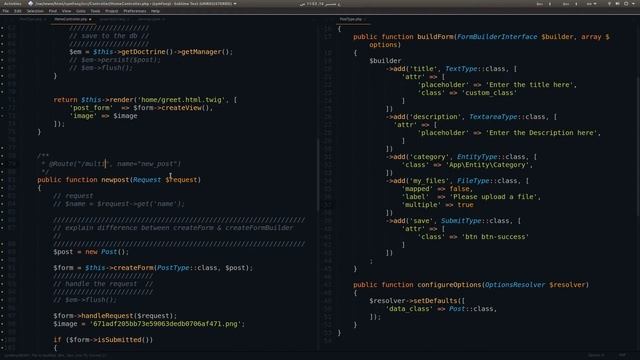Click the '// $em->persist($post);' comment
Screen dimensions: 640x360
[x=115, y=60]
